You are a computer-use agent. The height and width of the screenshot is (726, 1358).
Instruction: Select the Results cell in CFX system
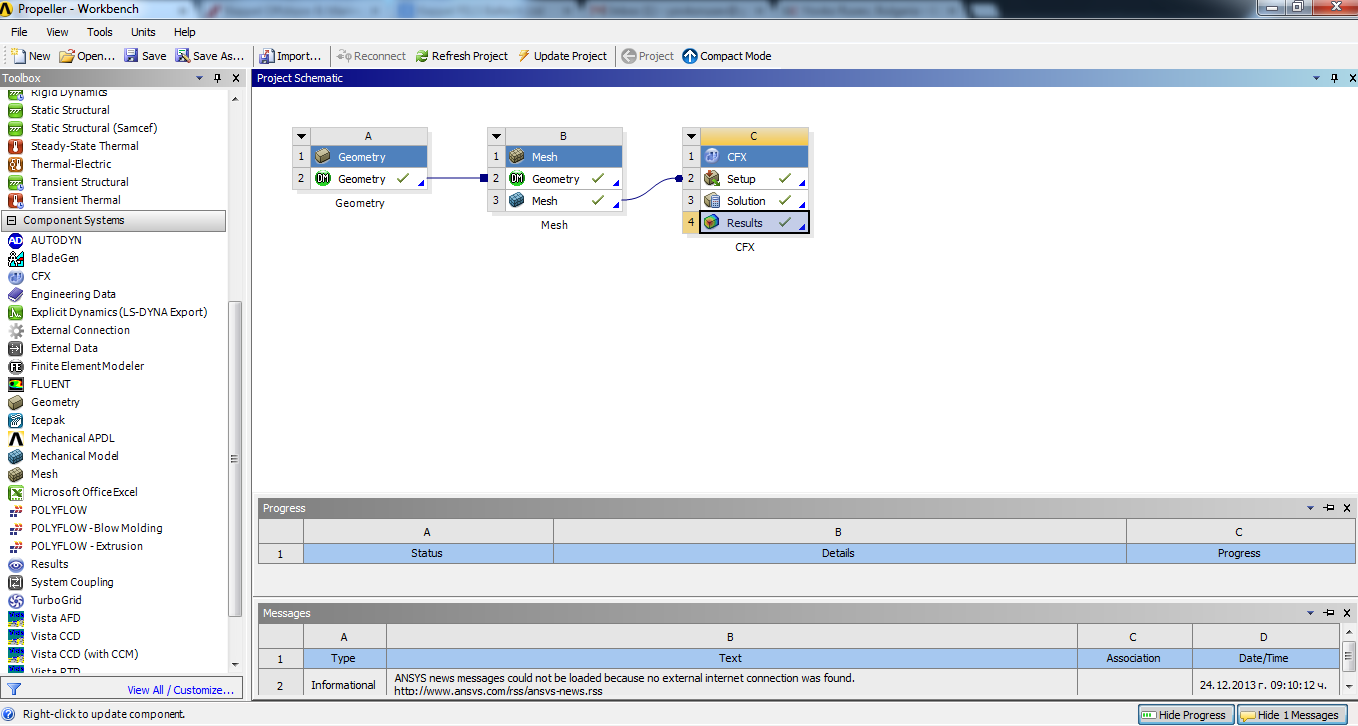point(754,223)
